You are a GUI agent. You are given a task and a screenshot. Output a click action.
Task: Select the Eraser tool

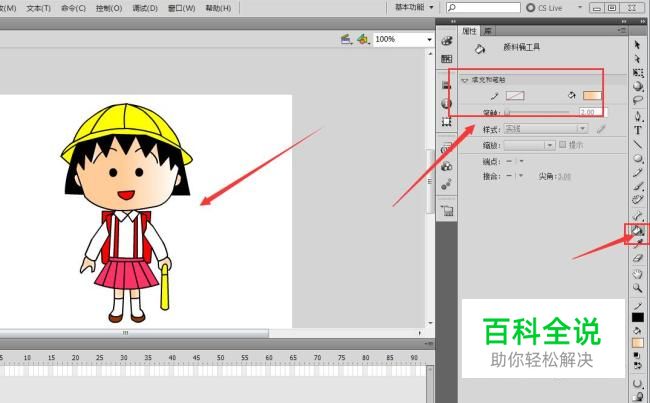coord(638,258)
